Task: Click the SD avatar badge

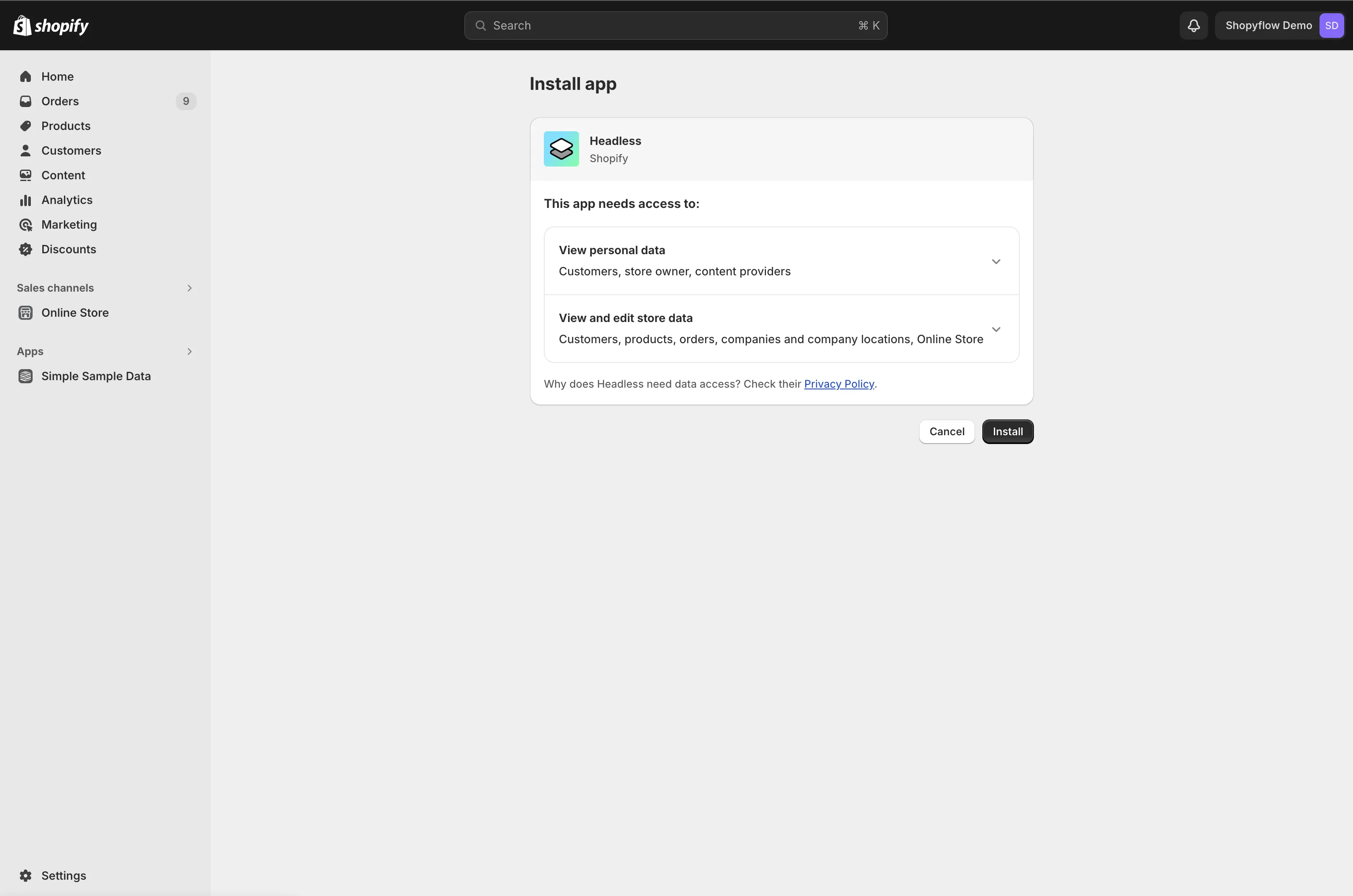Action: tap(1331, 26)
